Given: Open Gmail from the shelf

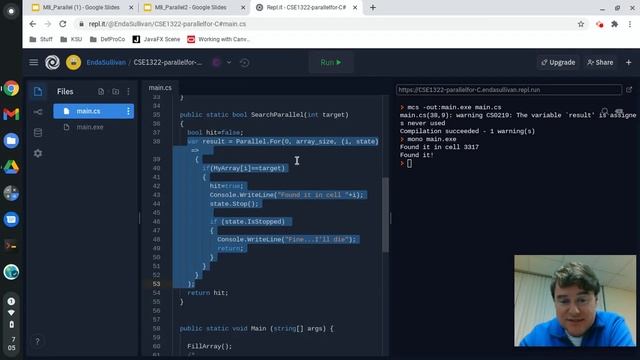Looking at the screenshot, I should pyautogui.click(x=11, y=114).
